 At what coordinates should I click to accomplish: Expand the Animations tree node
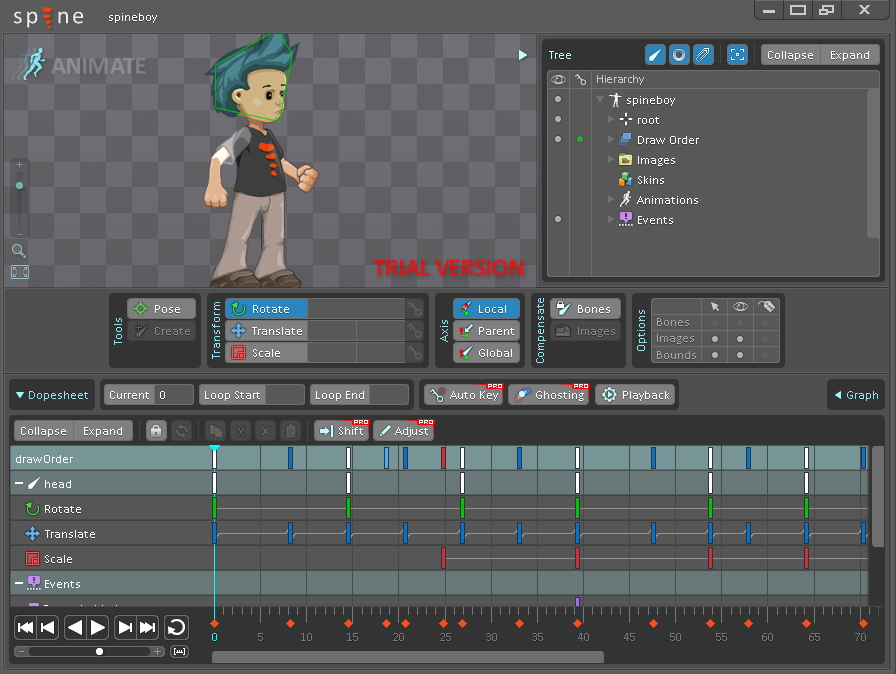611,199
